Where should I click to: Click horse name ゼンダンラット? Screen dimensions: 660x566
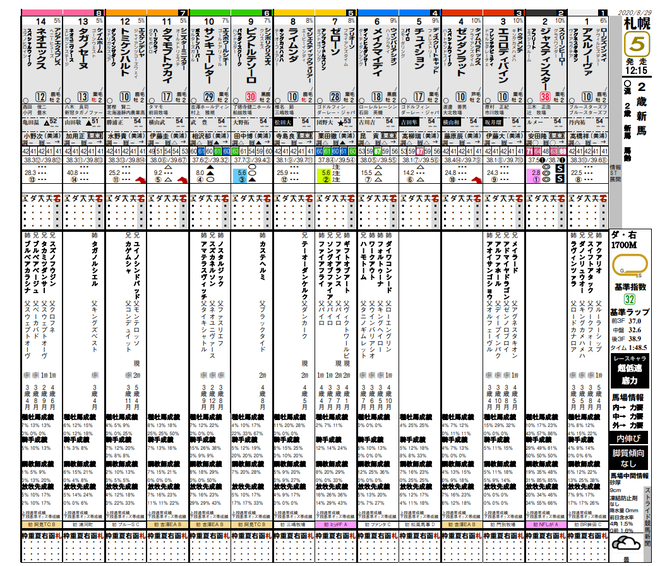(x=462, y=53)
